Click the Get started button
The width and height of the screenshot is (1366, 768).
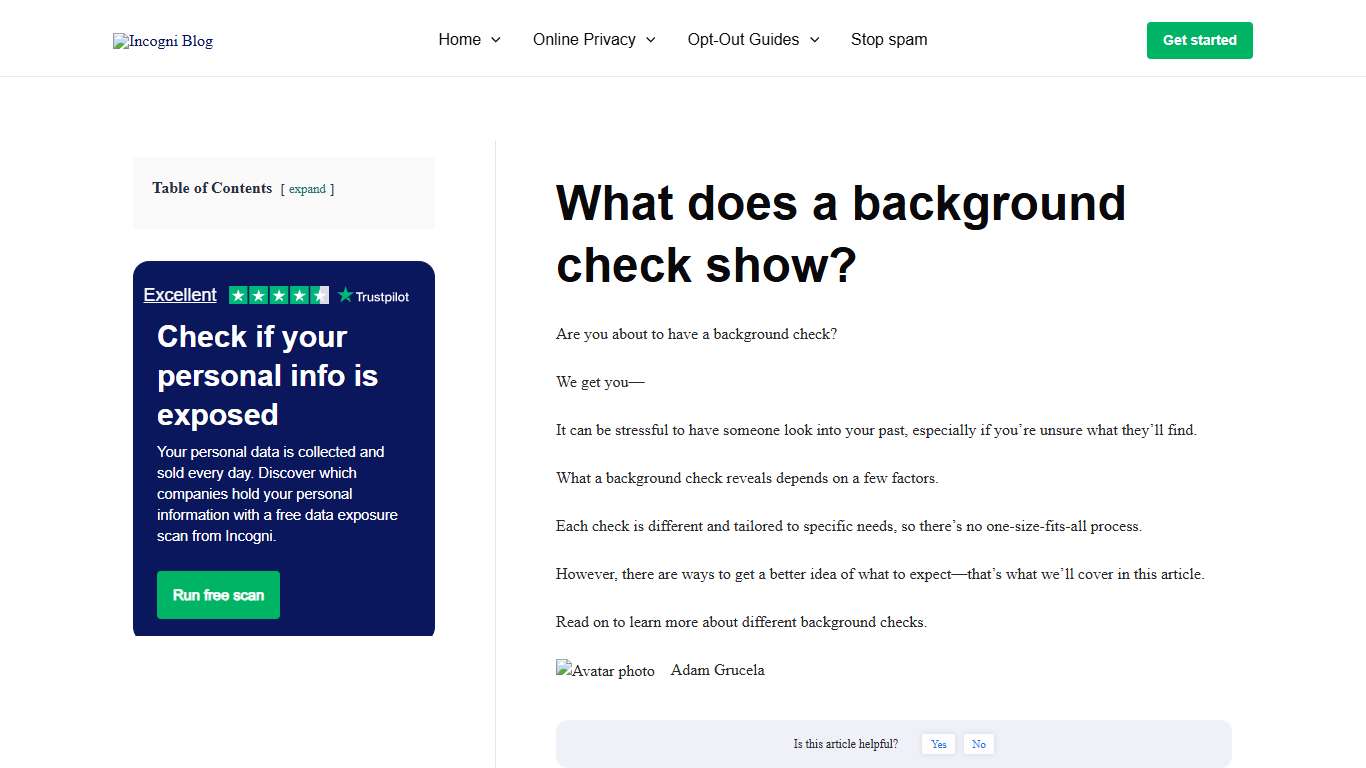tap(1199, 40)
